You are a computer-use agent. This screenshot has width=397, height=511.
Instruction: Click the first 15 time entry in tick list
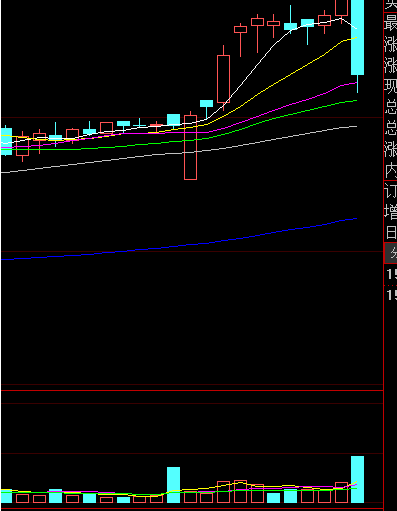391,275
